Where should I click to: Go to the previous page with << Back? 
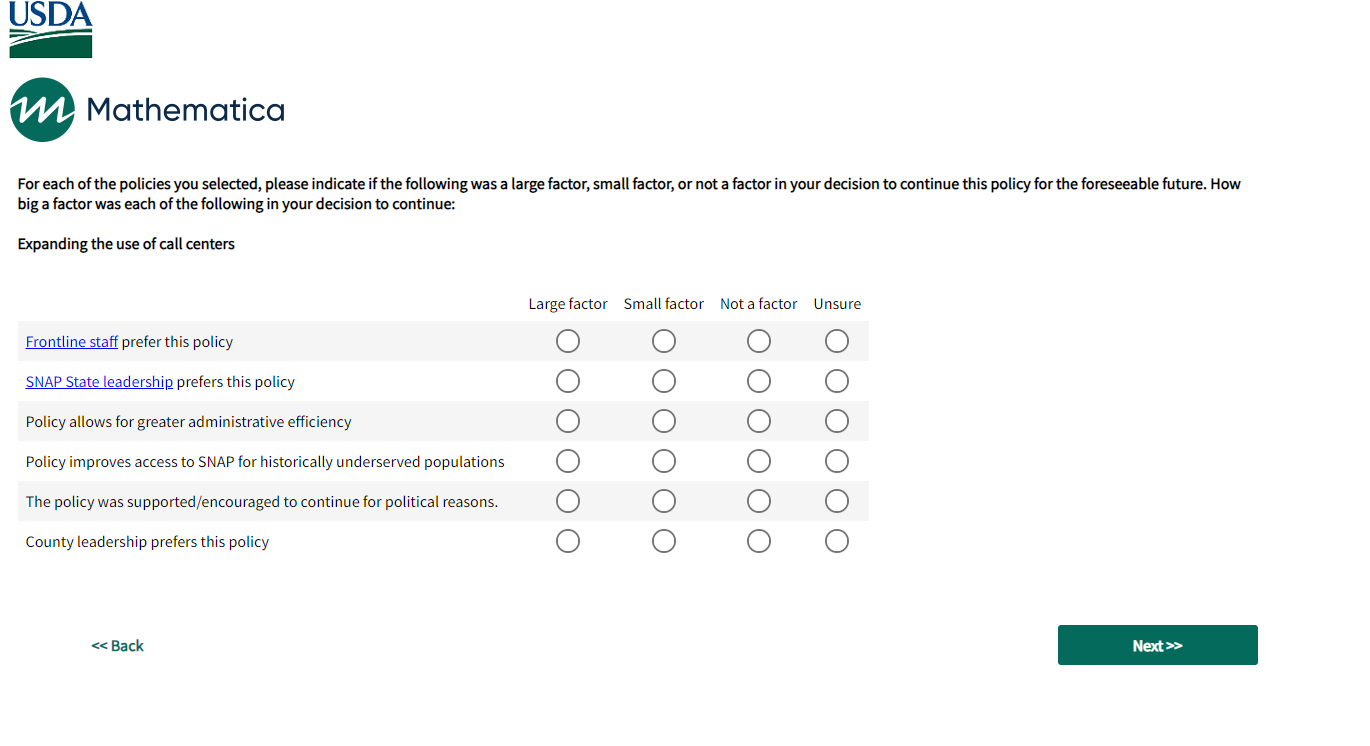click(x=117, y=646)
